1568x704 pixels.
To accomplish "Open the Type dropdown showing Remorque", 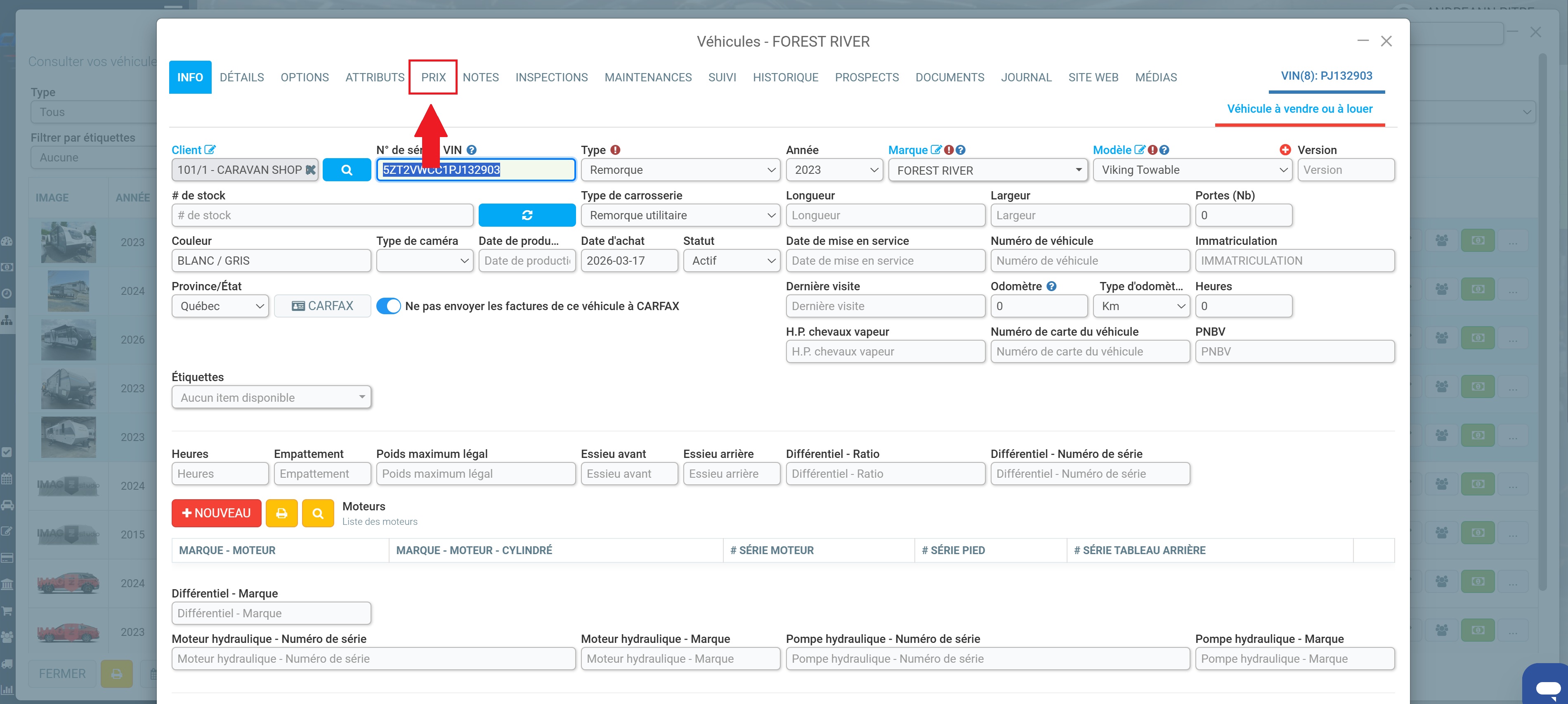I will [680, 170].
